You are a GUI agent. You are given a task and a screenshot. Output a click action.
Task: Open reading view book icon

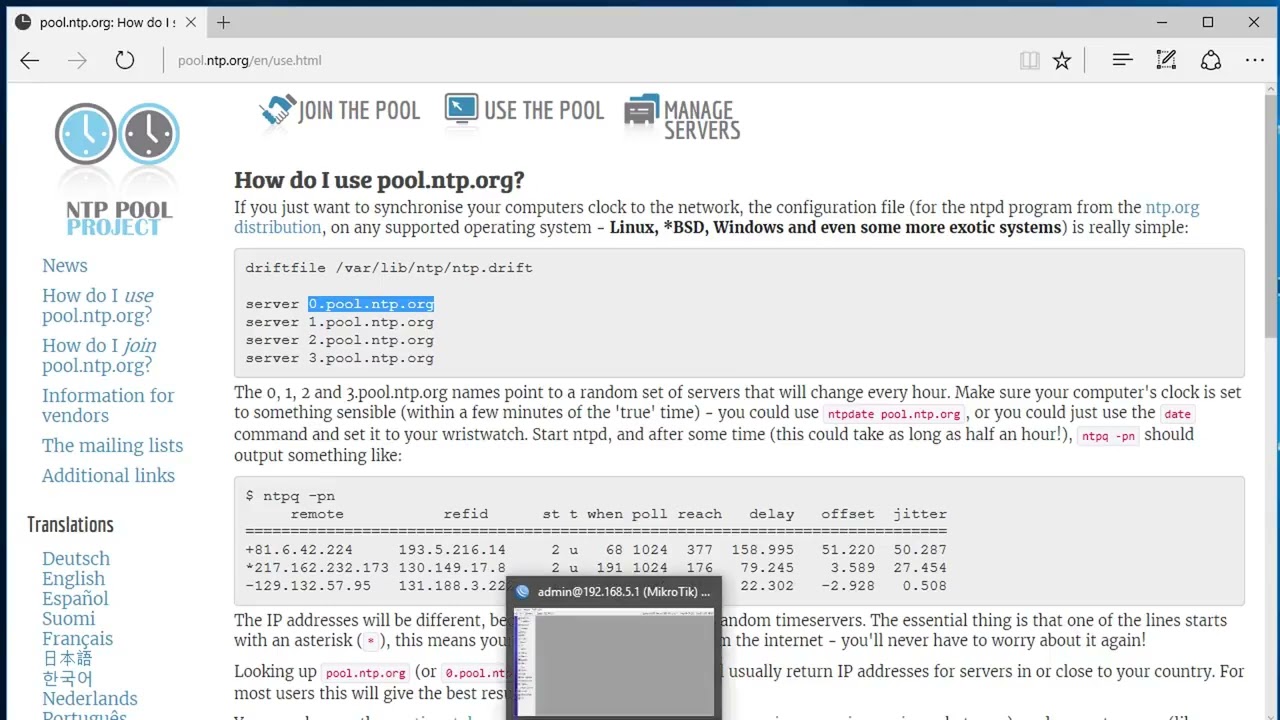(x=1030, y=61)
